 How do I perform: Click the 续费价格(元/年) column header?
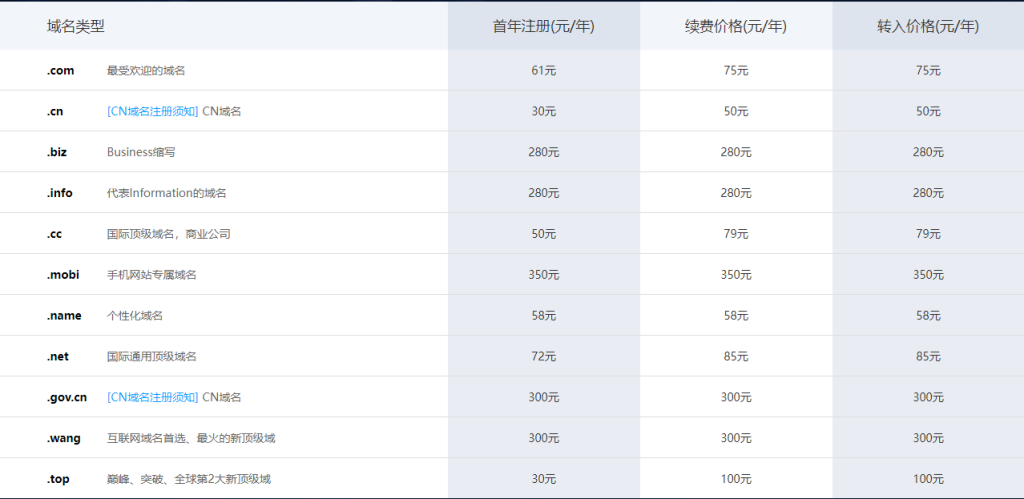point(735,26)
